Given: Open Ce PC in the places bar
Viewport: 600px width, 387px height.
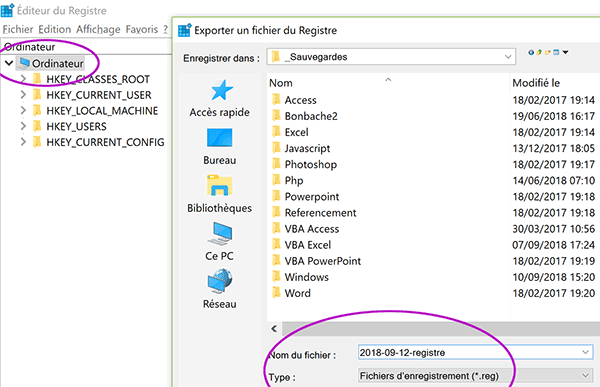Looking at the screenshot, I should [220, 242].
